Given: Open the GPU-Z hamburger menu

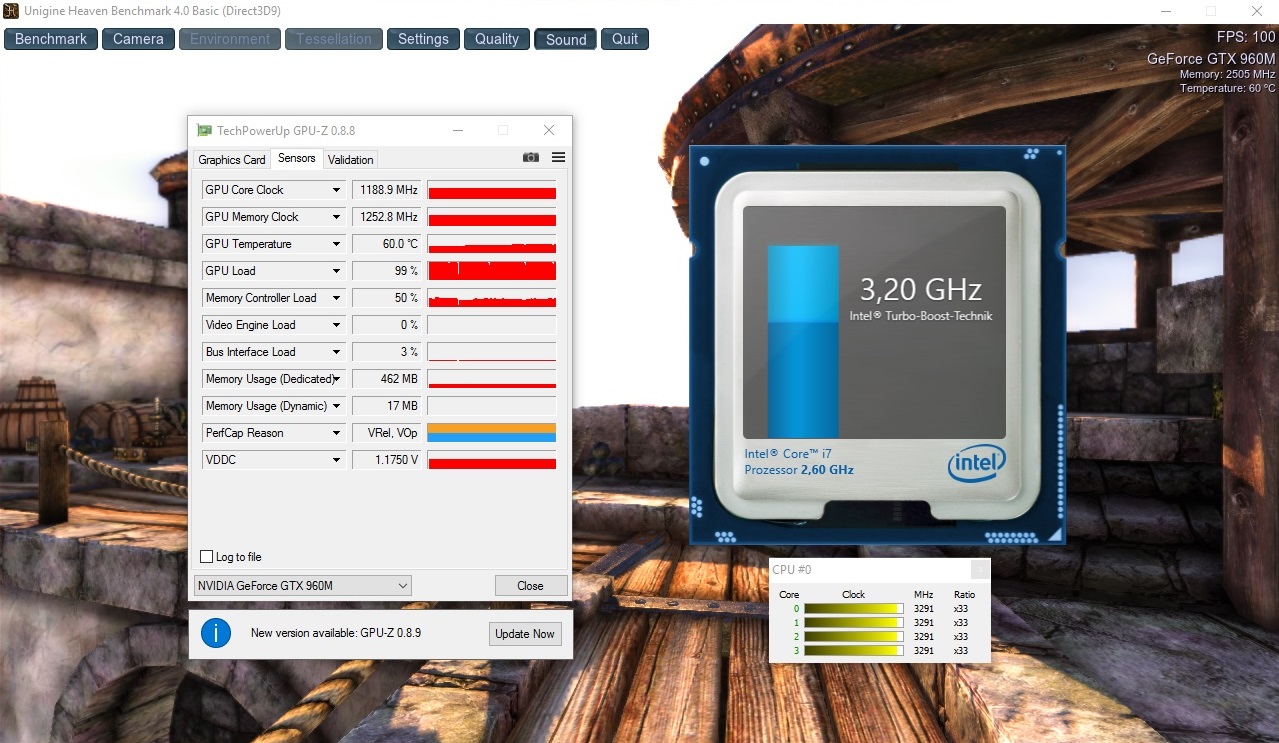Looking at the screenshot, I should click(558, 158).
